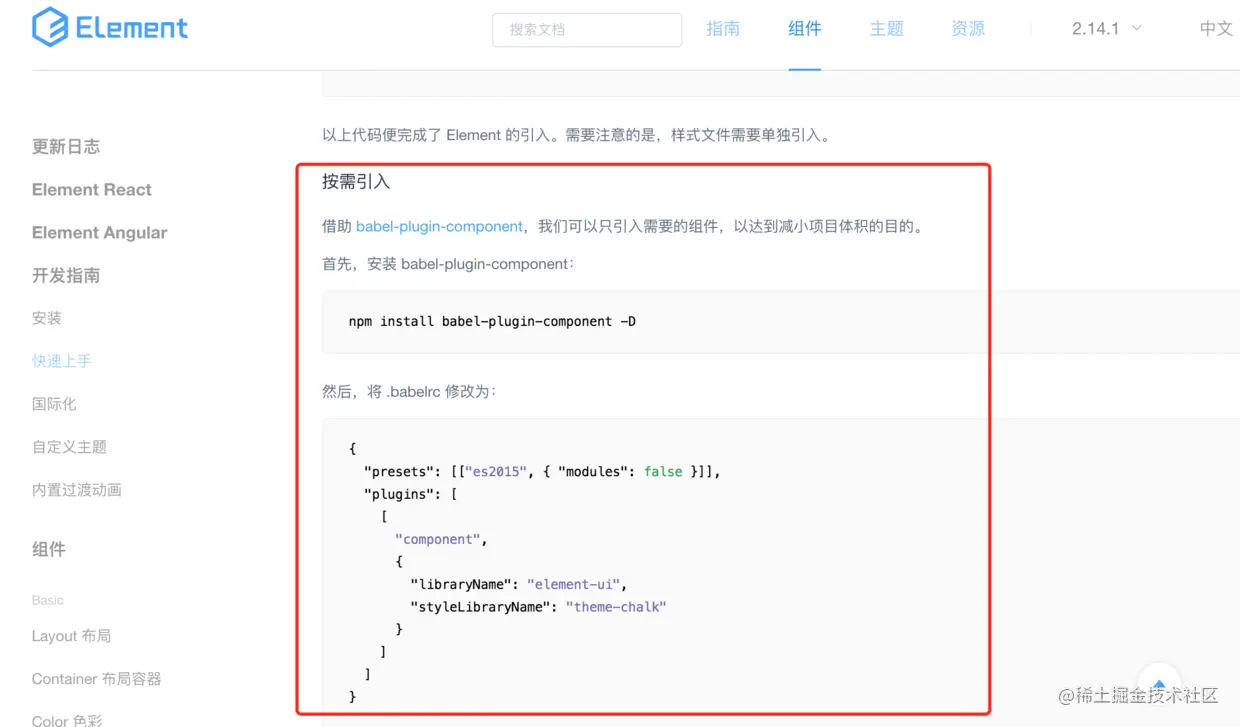Click the "styleLibraryName": "theme-chalk" line
The width and height of the screenshot is (1240, 727).
pyautogui.click(x=538, y=607)
